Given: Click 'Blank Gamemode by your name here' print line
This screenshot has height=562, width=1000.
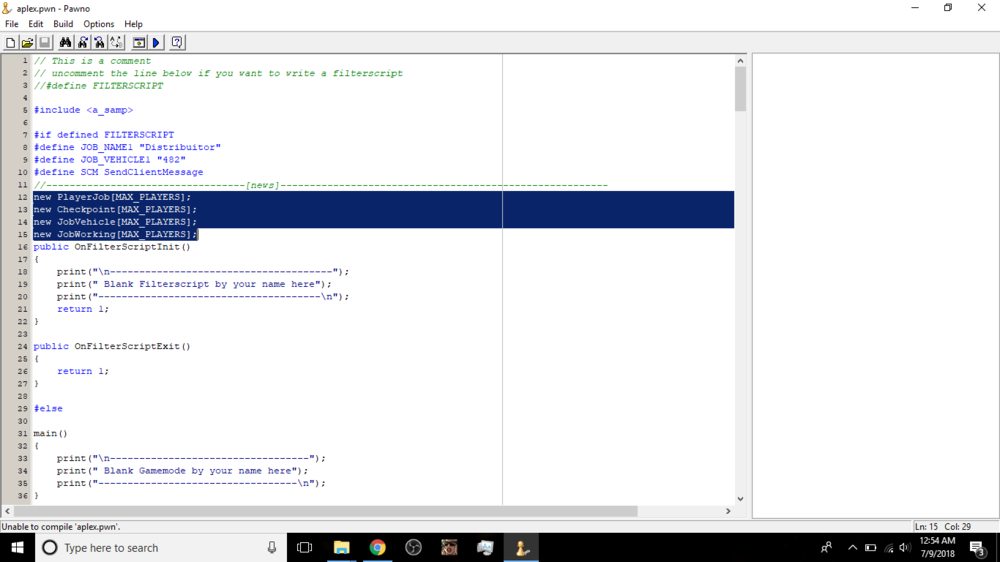Looking at the screenshot, I should click(x=182, y=471).
